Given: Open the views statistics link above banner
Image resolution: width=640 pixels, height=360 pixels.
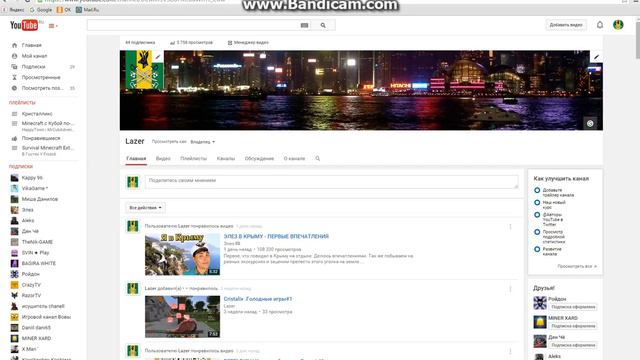Looking at the screenshot, I should click(x=191, y=42).
